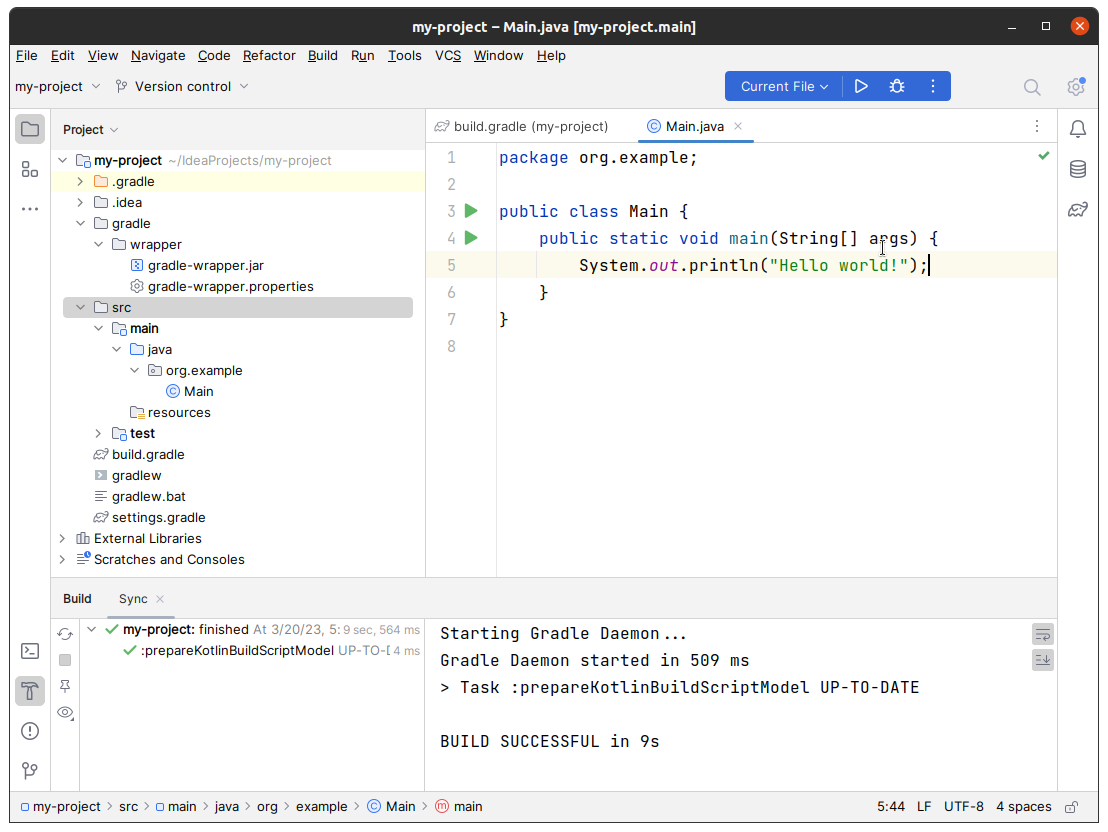
Task: Click the Sync reload icon in Build panel
Action: point(65,633)
